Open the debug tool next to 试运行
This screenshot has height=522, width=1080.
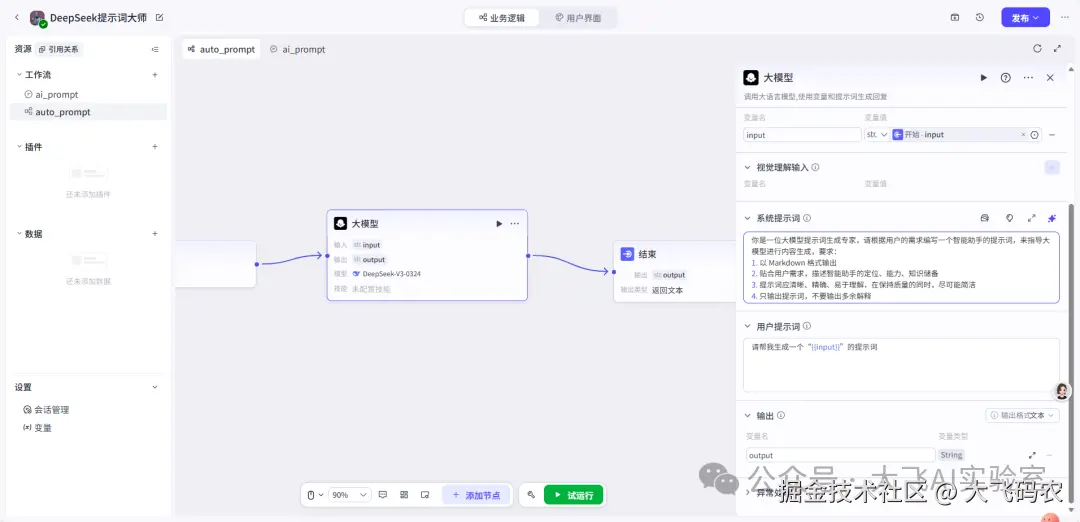coord(531,494)
